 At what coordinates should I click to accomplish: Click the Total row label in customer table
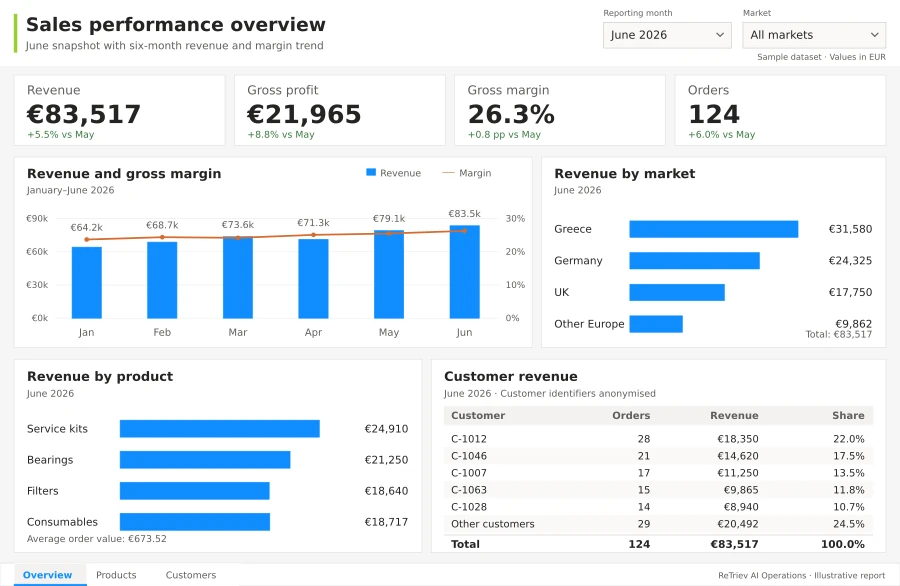pos(465,544)
